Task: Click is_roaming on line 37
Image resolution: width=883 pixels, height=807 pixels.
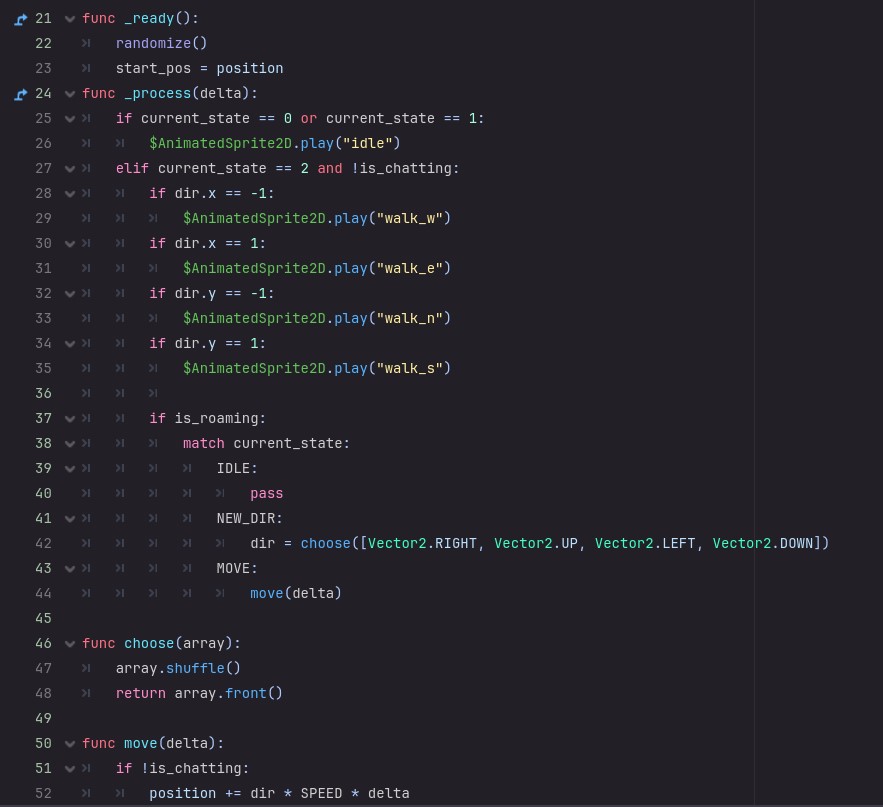Action: (216, 418)
